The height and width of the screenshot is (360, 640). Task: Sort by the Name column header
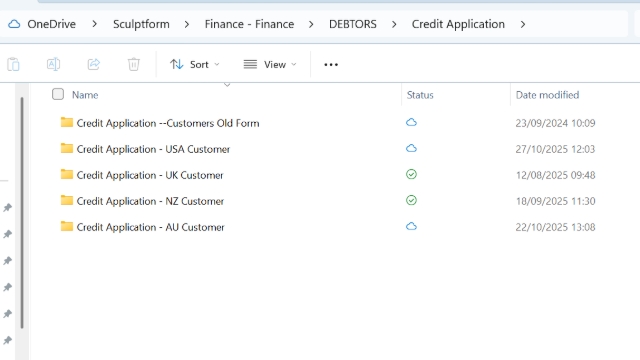pyautogui.click(x=85, y=95)
